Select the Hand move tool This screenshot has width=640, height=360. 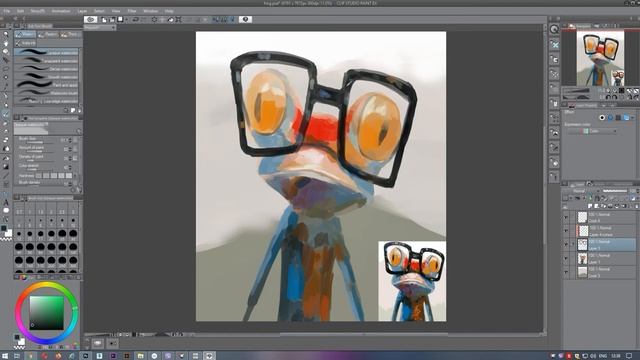click(6, 43)
